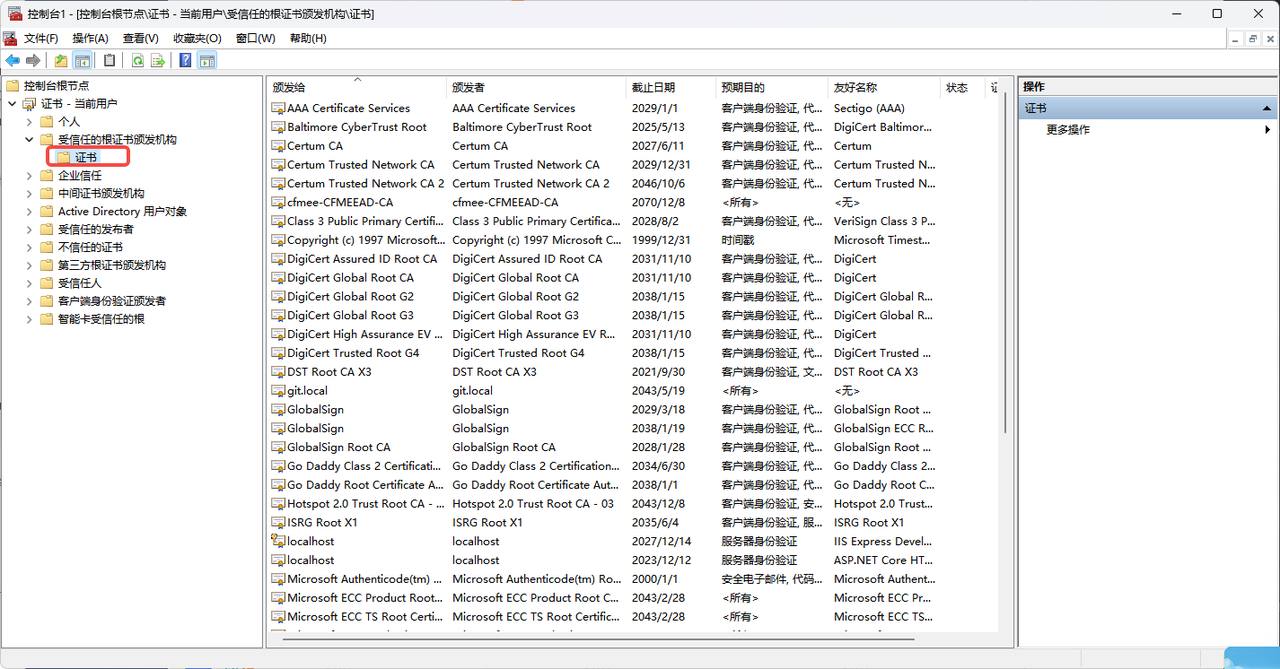Sort by the 颁发给 column header
The height and width of the screenshot is (669, 1280).
click(357, 88)
